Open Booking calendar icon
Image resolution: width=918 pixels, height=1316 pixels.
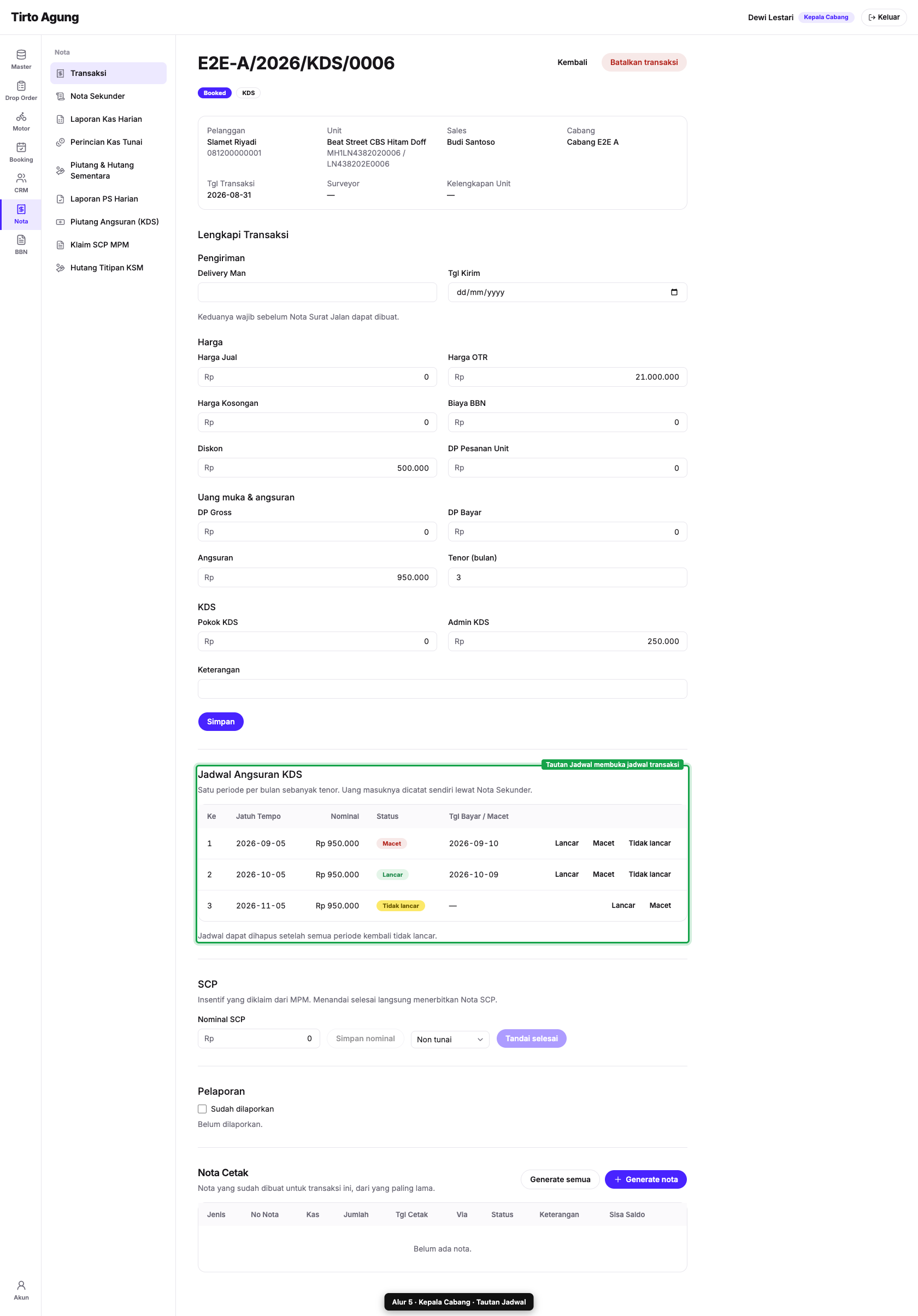tap(21, 147)
